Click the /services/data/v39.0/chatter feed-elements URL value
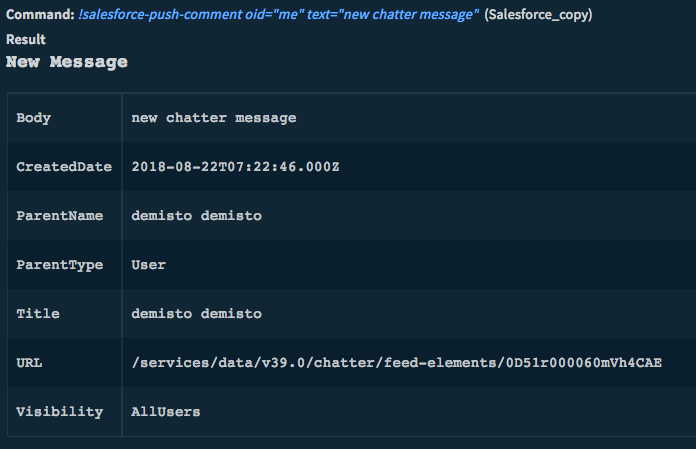 click(x=396, y=363)
